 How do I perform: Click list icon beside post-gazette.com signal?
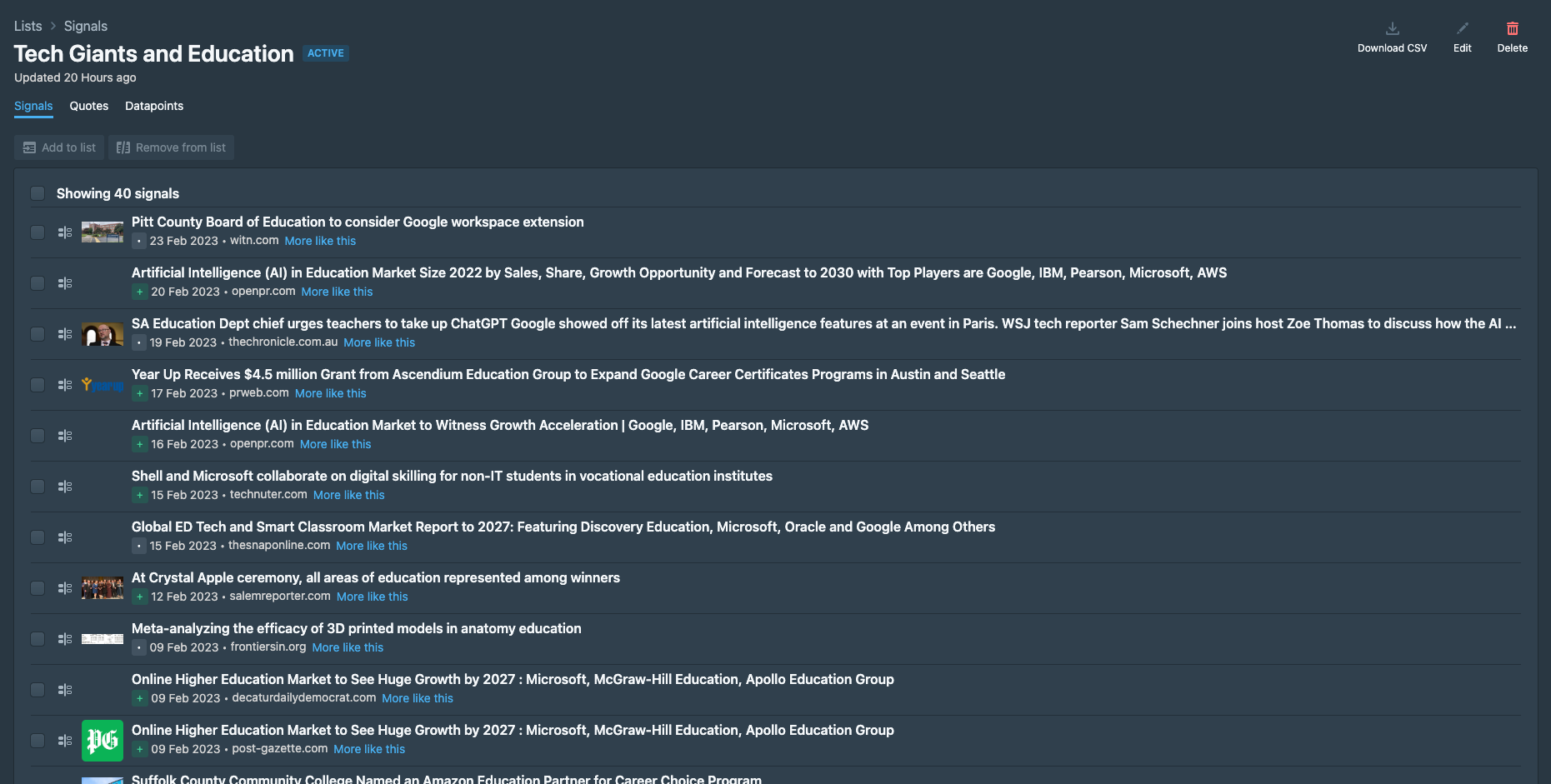click(x=65, y=741)
